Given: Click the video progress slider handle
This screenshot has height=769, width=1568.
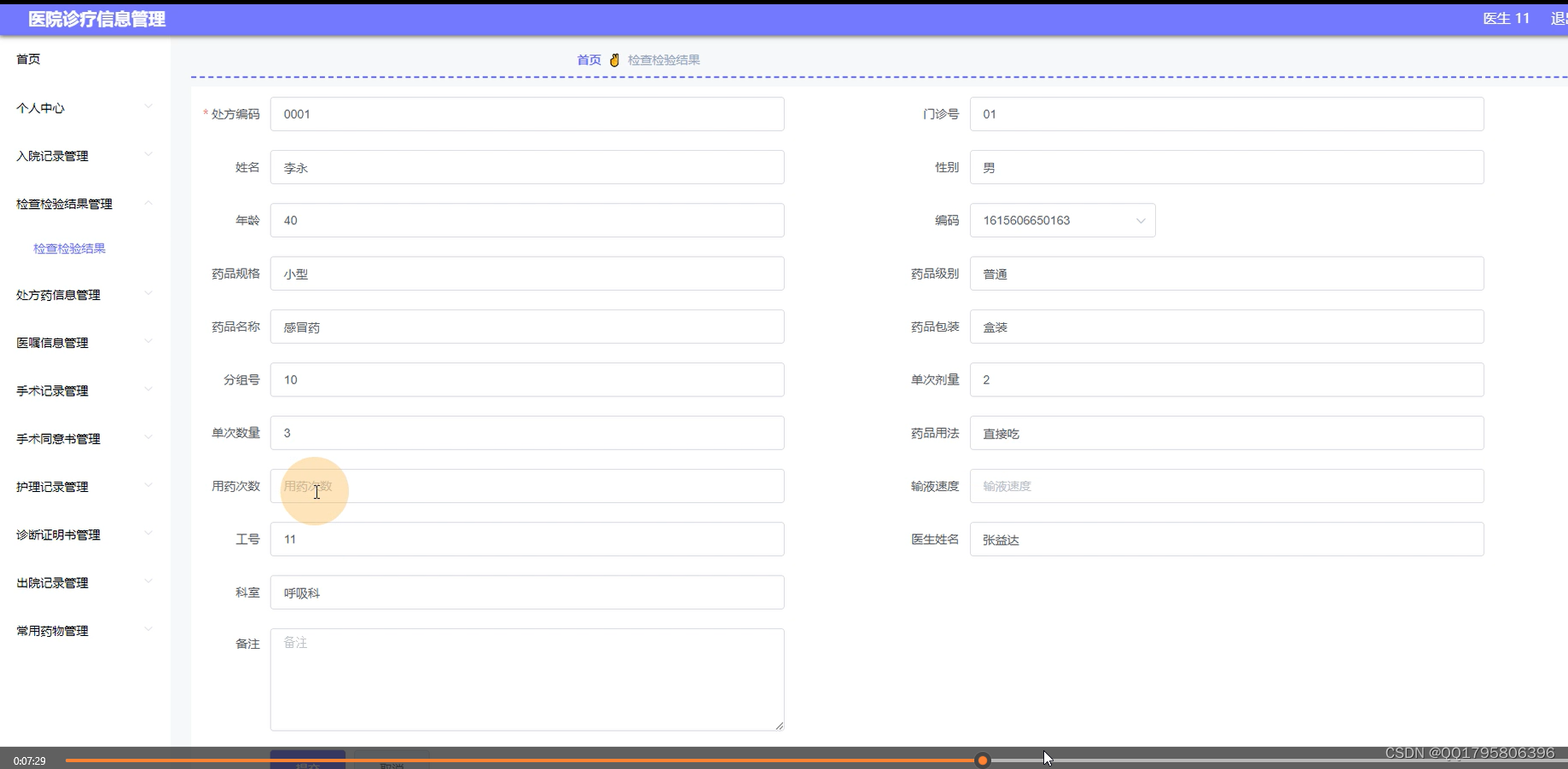Looking at the screenshot, I should pos(983,760).
